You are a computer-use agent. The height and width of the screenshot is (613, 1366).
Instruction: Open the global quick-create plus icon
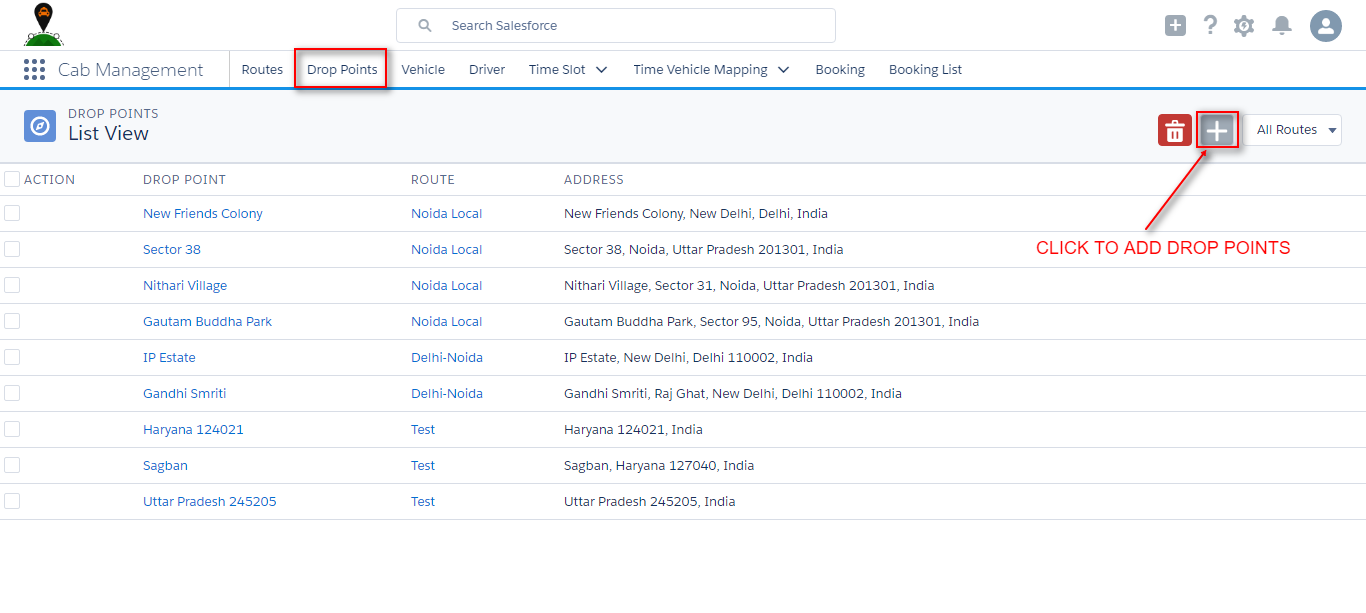coord(1175,25)
